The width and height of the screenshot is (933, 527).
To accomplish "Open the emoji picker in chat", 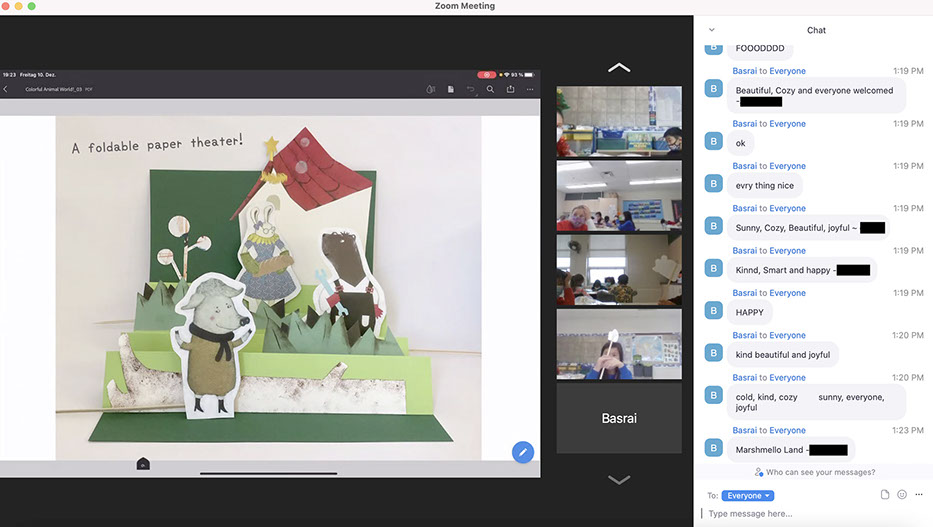I will tap(902, 495).
